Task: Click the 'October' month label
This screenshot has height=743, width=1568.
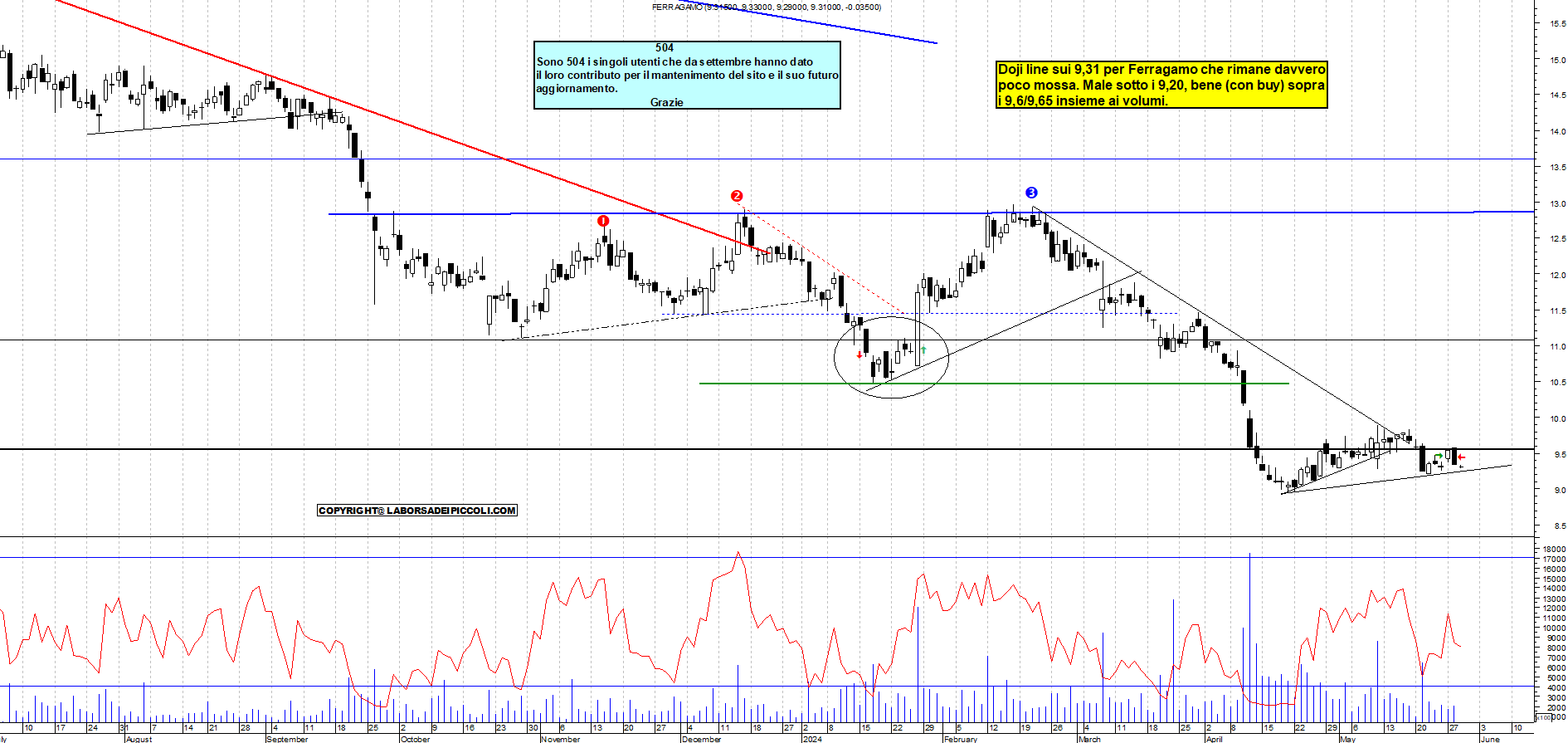Action: [x=416, y=739]
